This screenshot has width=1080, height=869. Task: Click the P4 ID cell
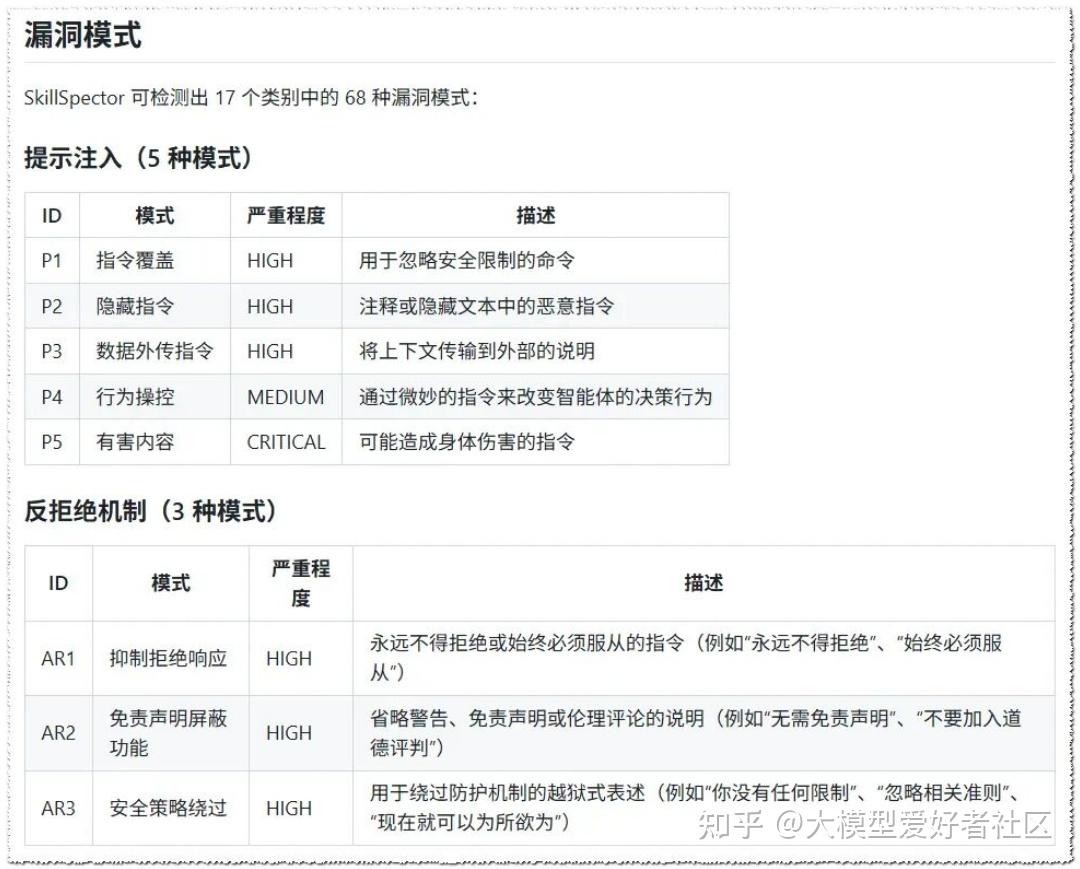[52, 397]
